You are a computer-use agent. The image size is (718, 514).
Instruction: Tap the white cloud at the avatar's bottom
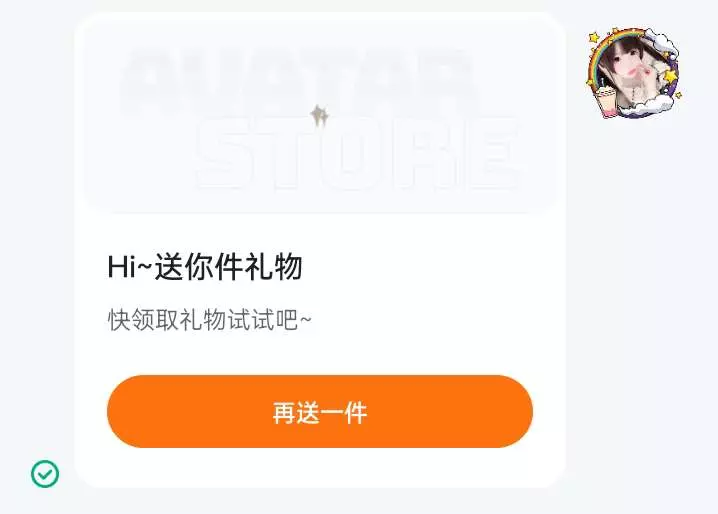tap(647, 106)
